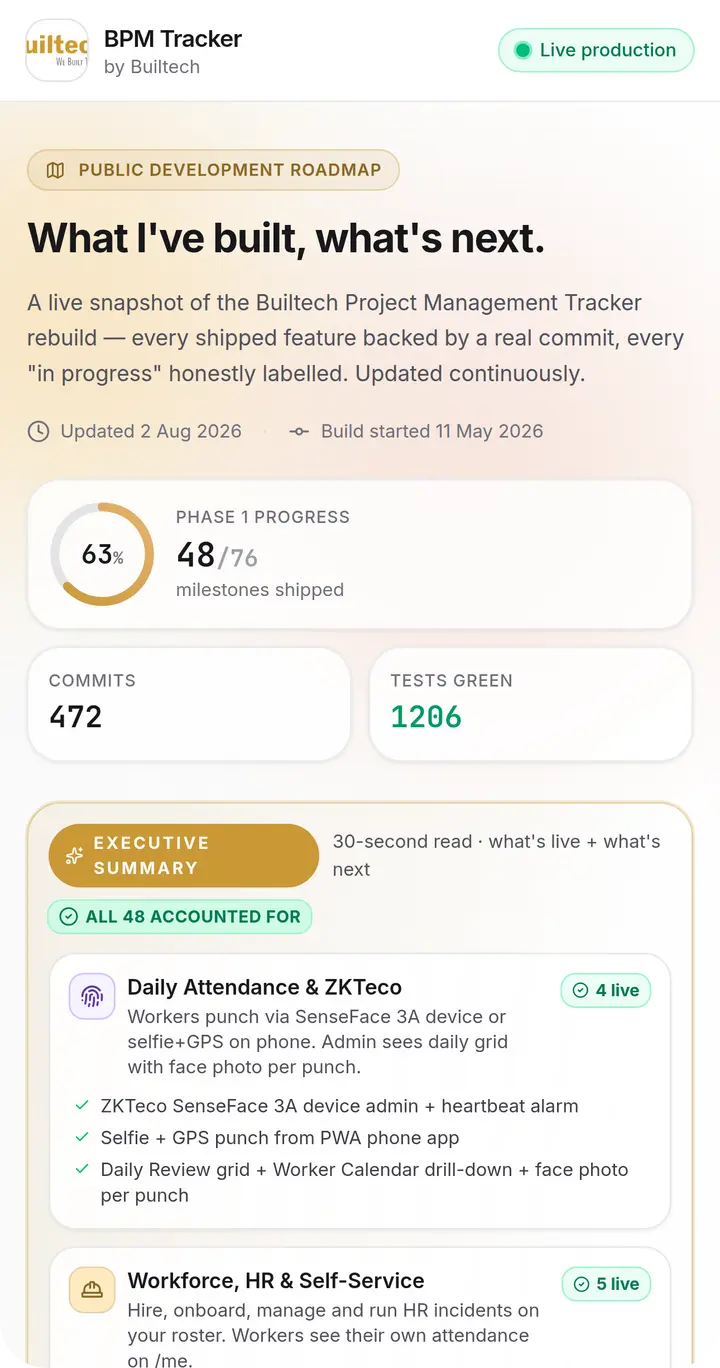This screenshot has height=1368, width=720.
Task: Click the checkmark beside ZKTeco SenseFace item
Action: [82, 1106]
